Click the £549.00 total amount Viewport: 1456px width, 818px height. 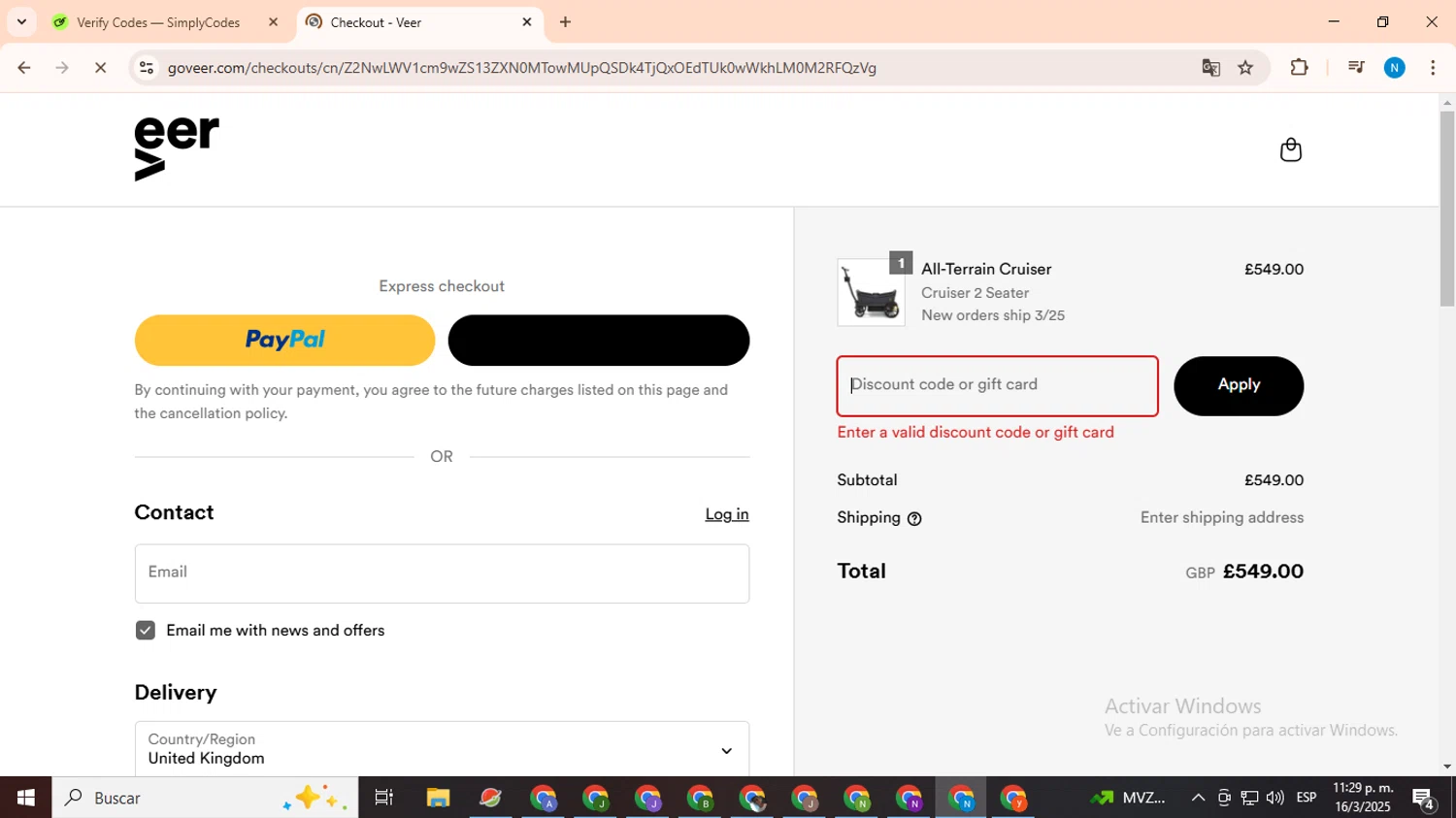(x=1263, y=572)
